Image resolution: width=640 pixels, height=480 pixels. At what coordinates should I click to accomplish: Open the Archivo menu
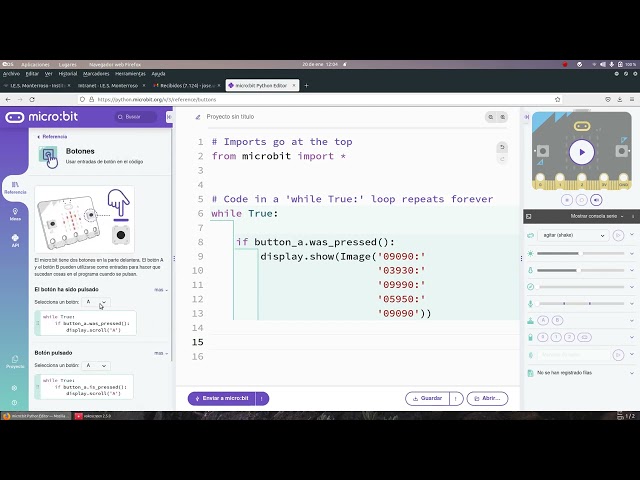[11, 74]
